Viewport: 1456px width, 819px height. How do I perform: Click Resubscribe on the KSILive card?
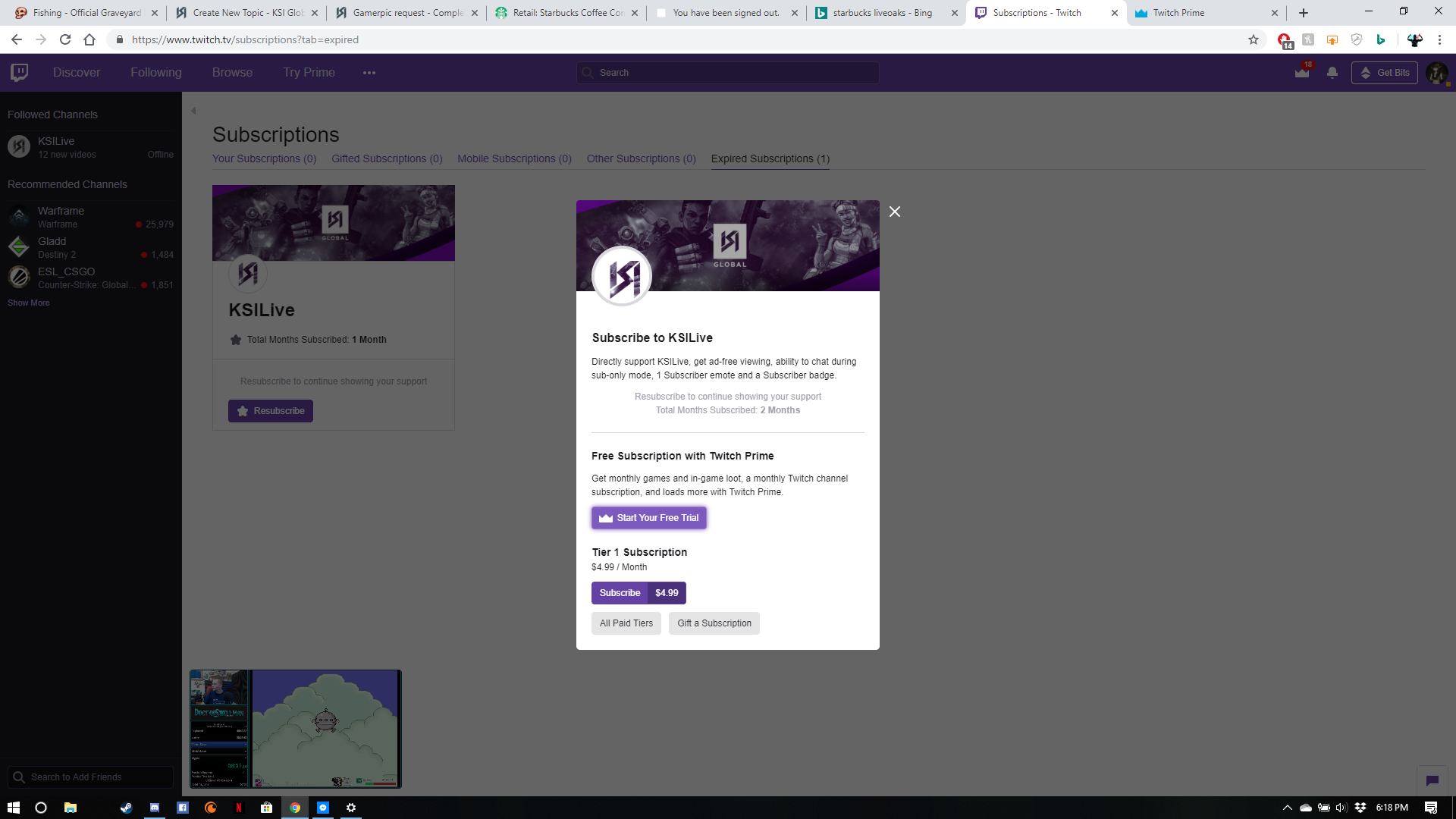[x=271, y=411]
